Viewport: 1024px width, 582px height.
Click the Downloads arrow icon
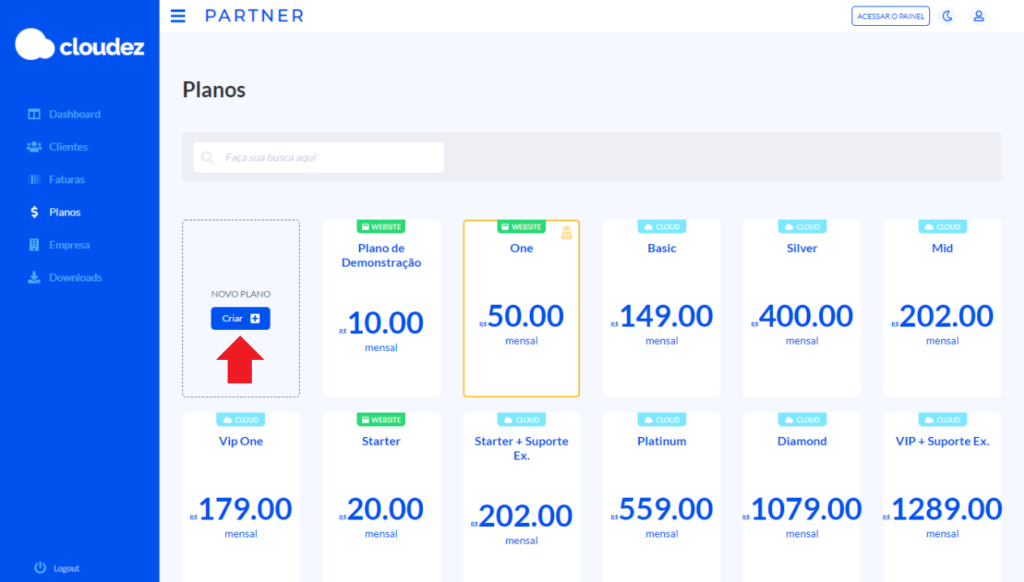(34, 278)
